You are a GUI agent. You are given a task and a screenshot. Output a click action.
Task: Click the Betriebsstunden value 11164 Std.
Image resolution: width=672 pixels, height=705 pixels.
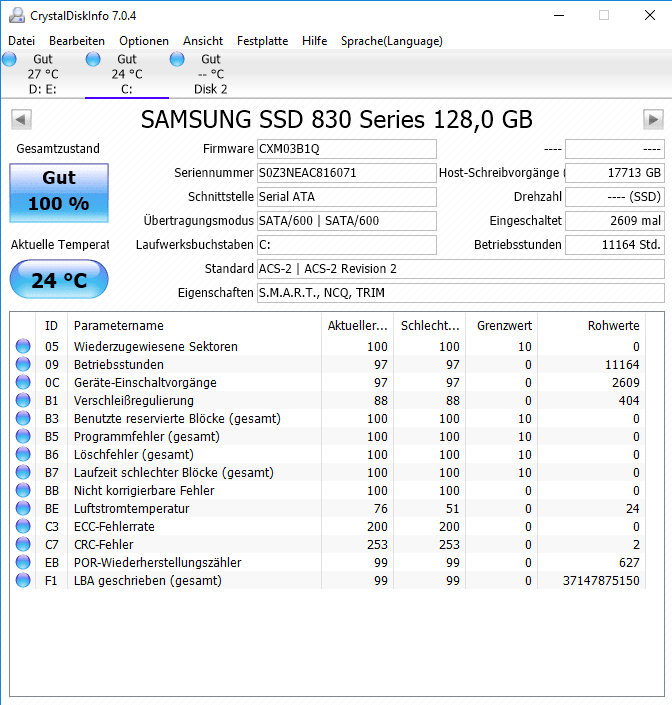coord(614,245)
